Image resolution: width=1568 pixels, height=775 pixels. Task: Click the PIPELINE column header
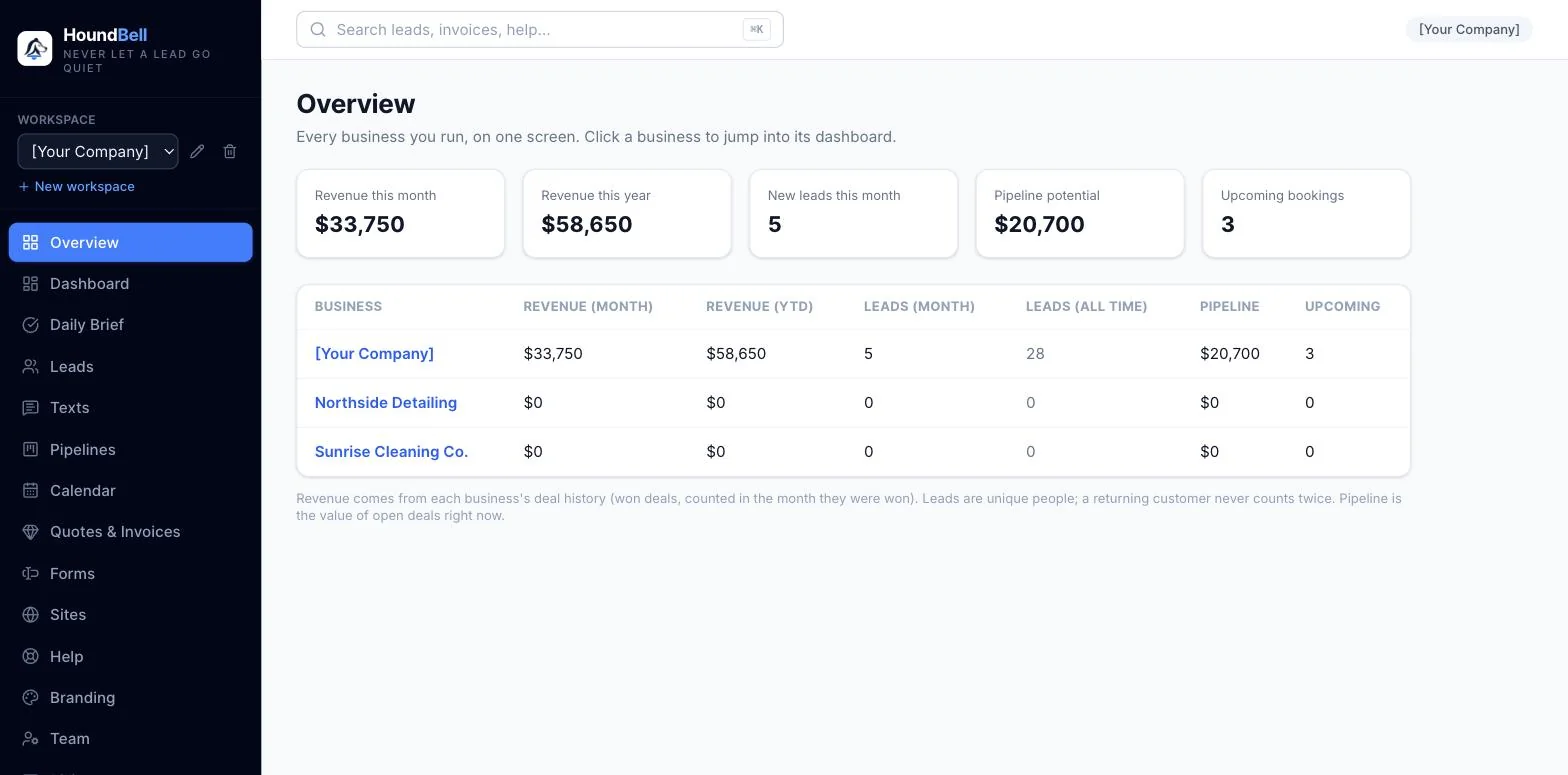(1230, 306)
